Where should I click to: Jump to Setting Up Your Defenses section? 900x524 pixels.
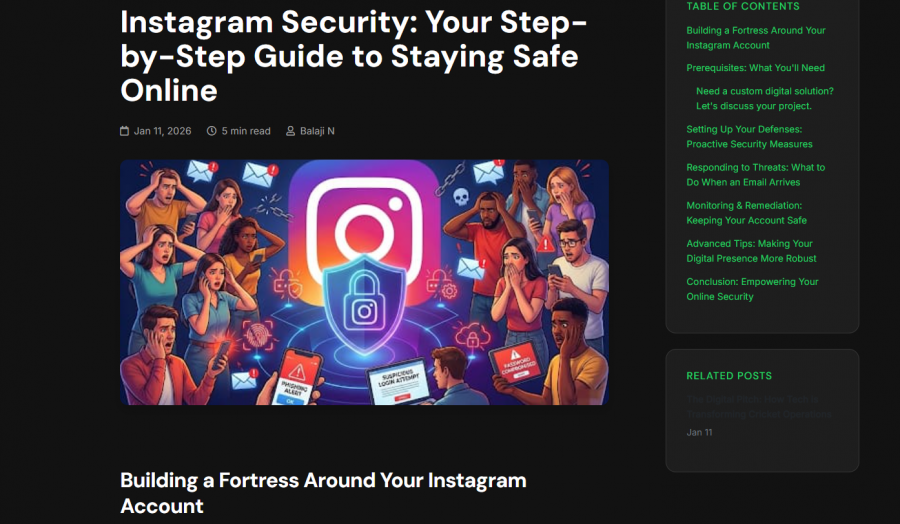749,137
